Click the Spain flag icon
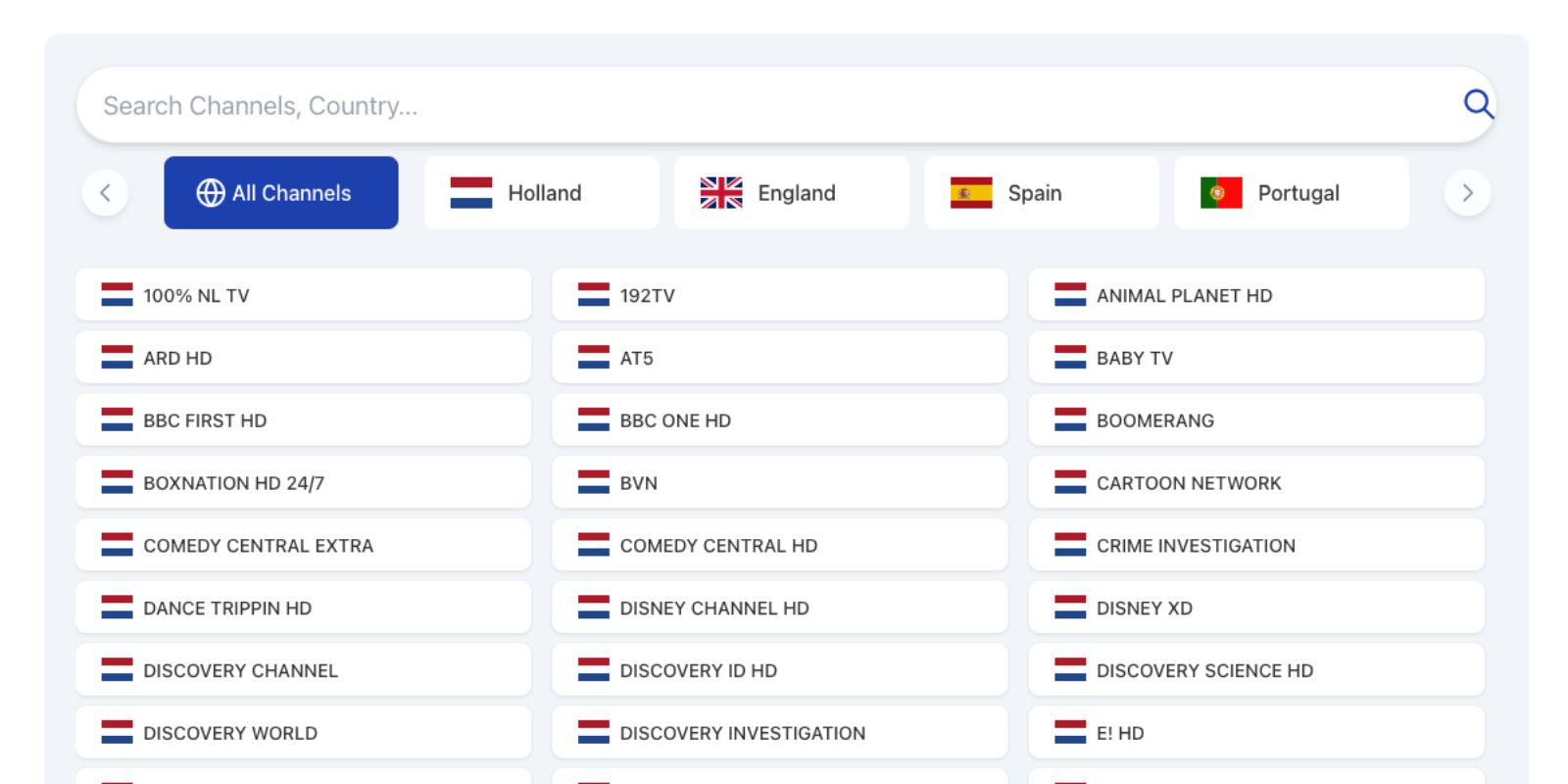This screenshot has height=784, width=1568. [x=971, y=193]
